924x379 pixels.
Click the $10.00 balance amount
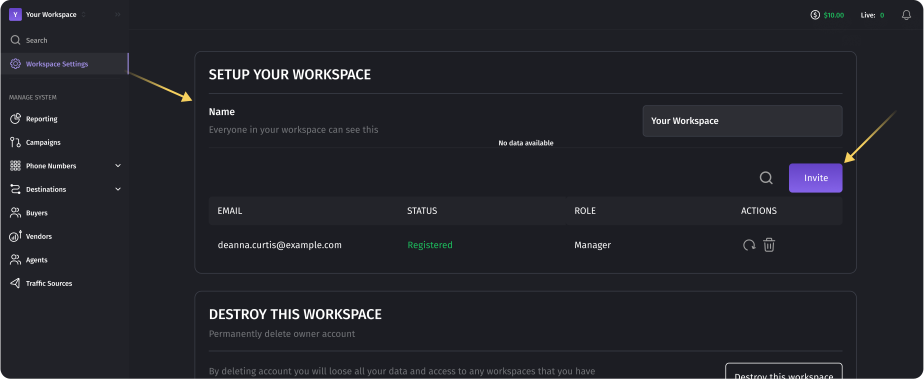(834, 15)
